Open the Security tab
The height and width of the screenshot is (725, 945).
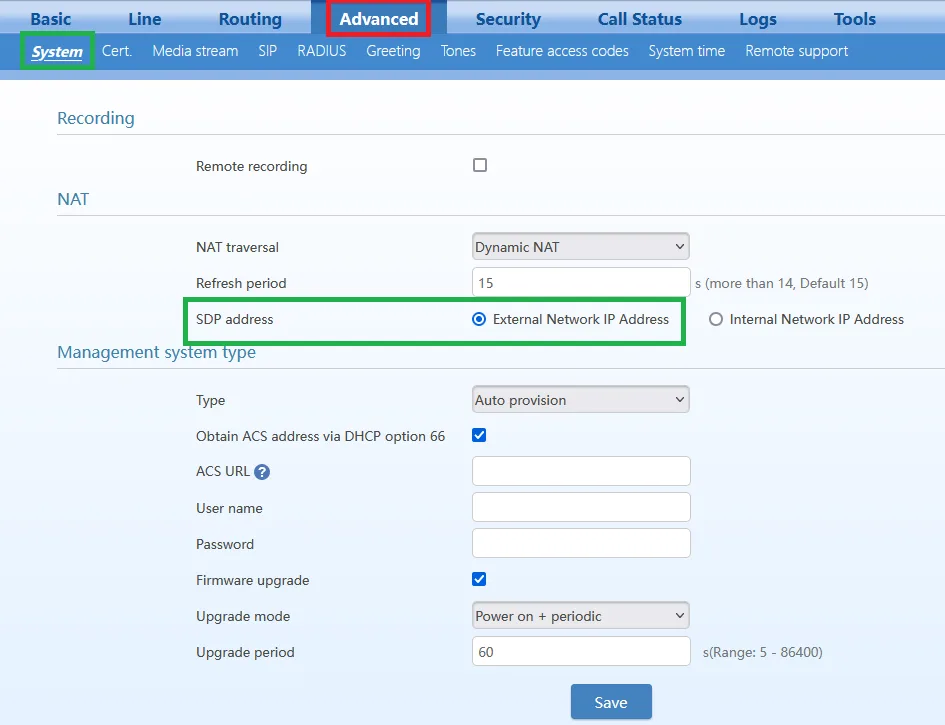pyautogui.click(x=508, y=19)
